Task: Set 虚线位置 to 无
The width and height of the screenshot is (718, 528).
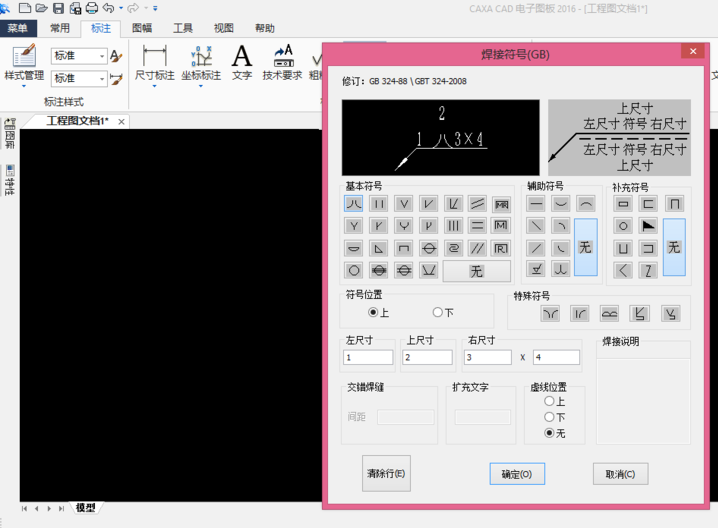Action: click(x=555, y=433)
